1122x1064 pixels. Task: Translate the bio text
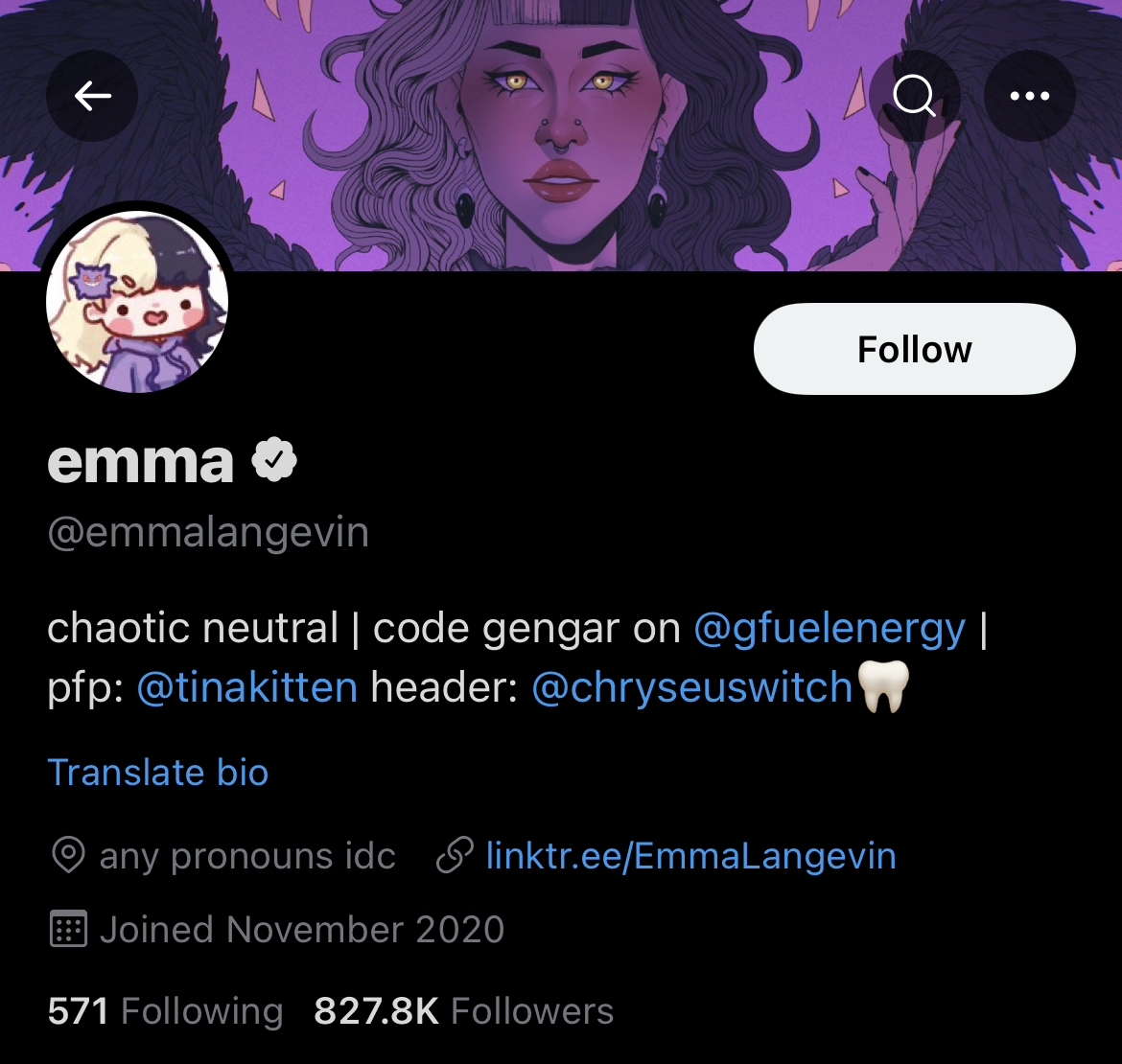click(x=158, y=773)
